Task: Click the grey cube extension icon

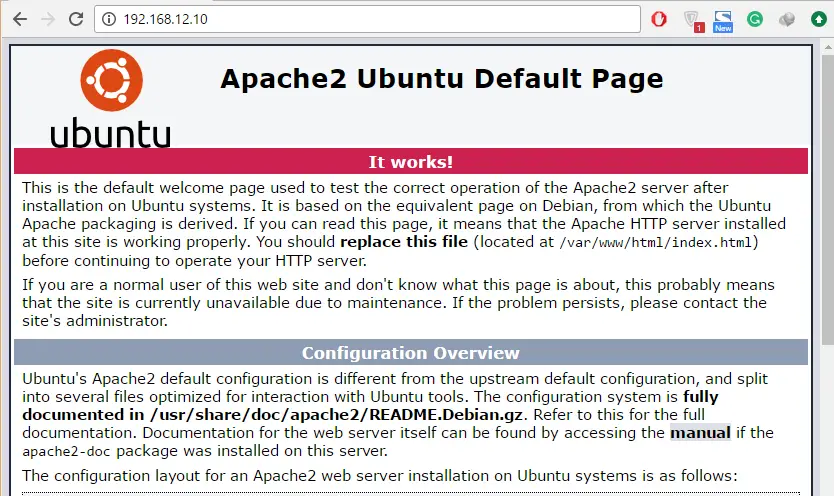Action: tap(787, 20)
